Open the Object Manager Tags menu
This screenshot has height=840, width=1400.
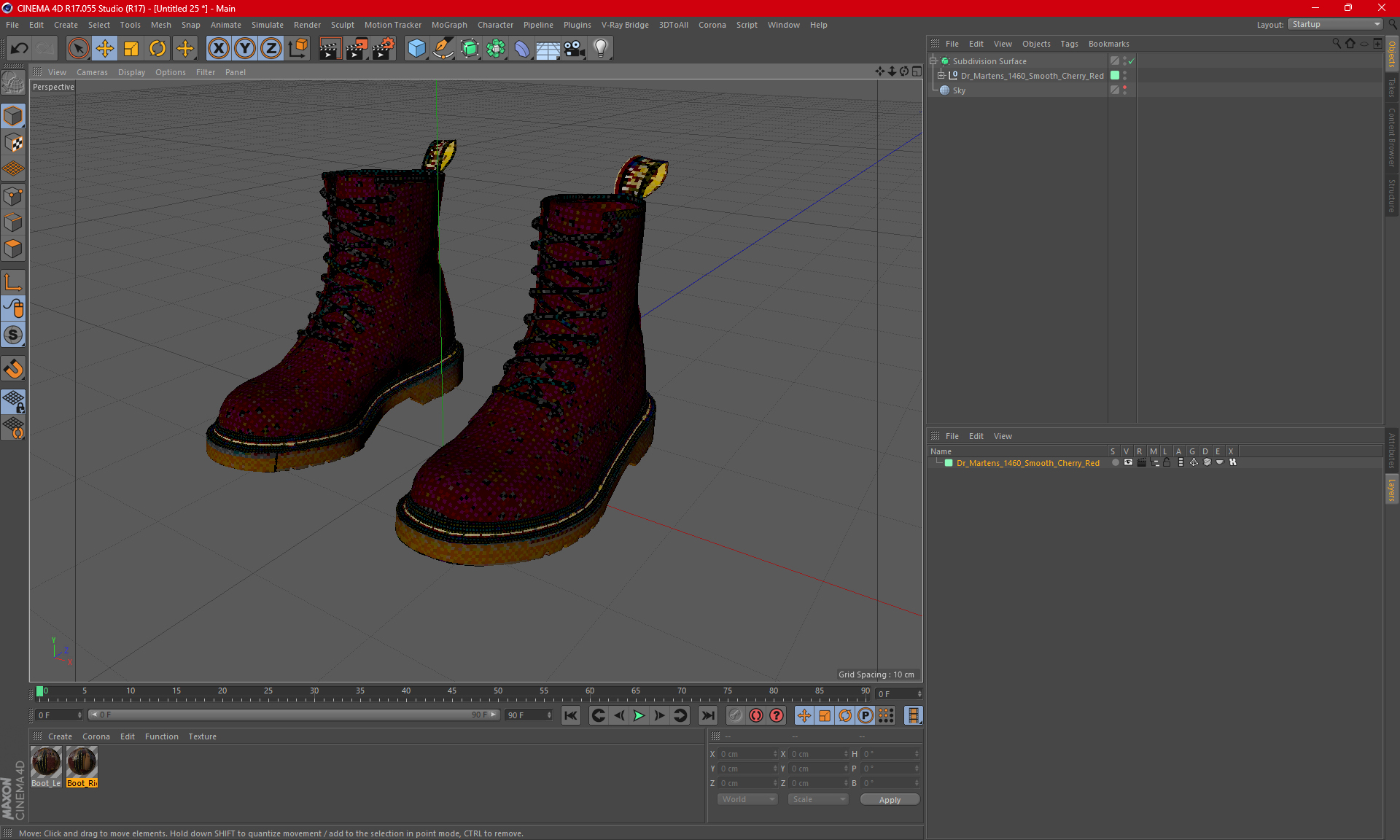[x=1069, y=44]
